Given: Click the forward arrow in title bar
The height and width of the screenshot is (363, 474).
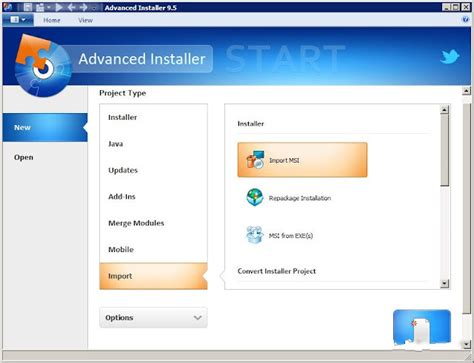Looking at the screenshot, I should coord(83,7).
